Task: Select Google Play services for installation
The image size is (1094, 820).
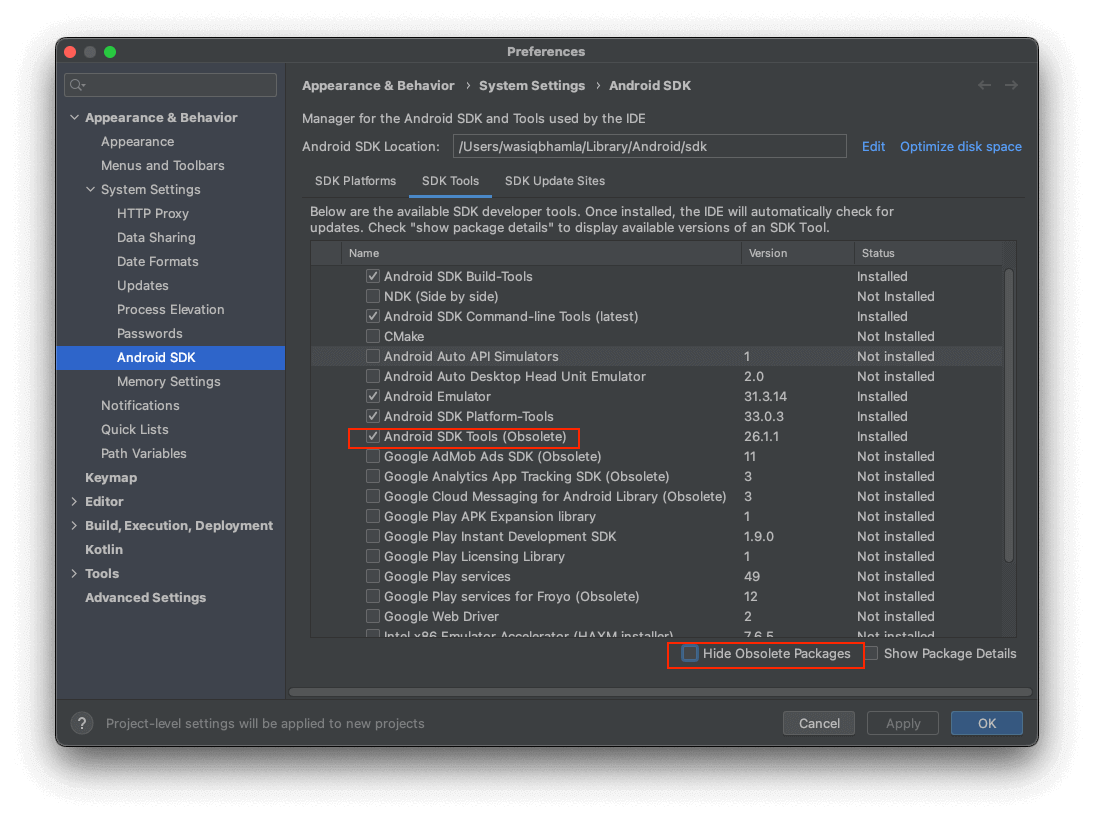Action: click(374, 576)
